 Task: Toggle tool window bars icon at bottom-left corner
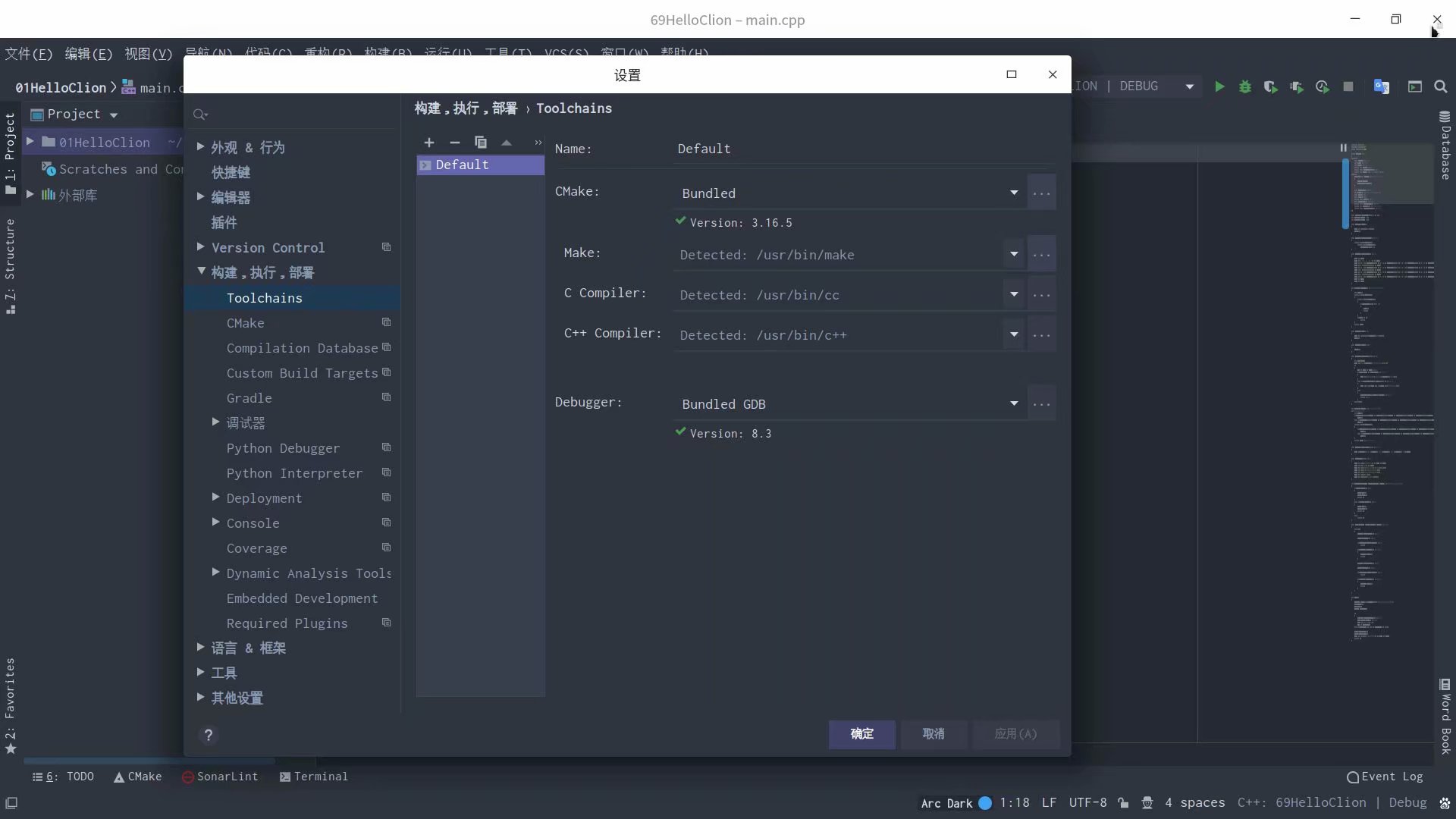click(x=11, y=803)
